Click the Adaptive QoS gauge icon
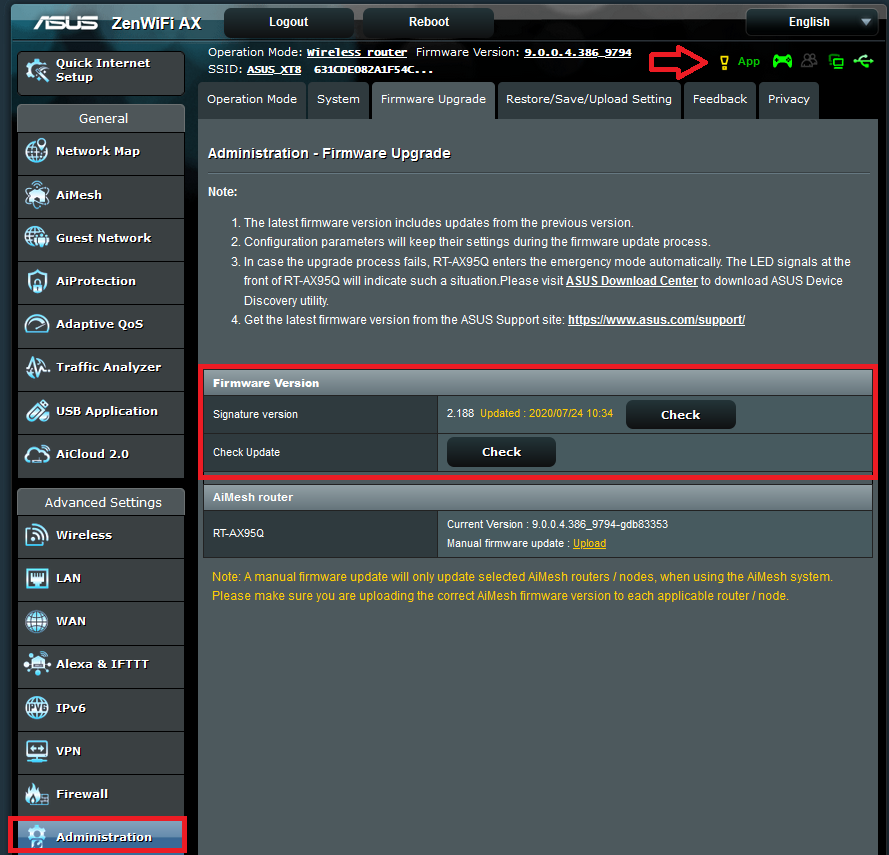The image size is (889, 855). point(37,324)
